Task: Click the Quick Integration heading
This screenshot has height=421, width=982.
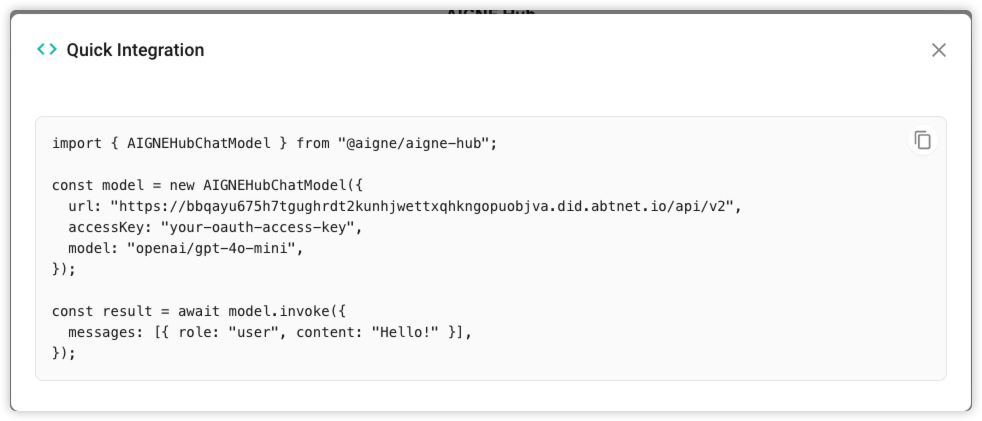Action: (x=135, y=50)
